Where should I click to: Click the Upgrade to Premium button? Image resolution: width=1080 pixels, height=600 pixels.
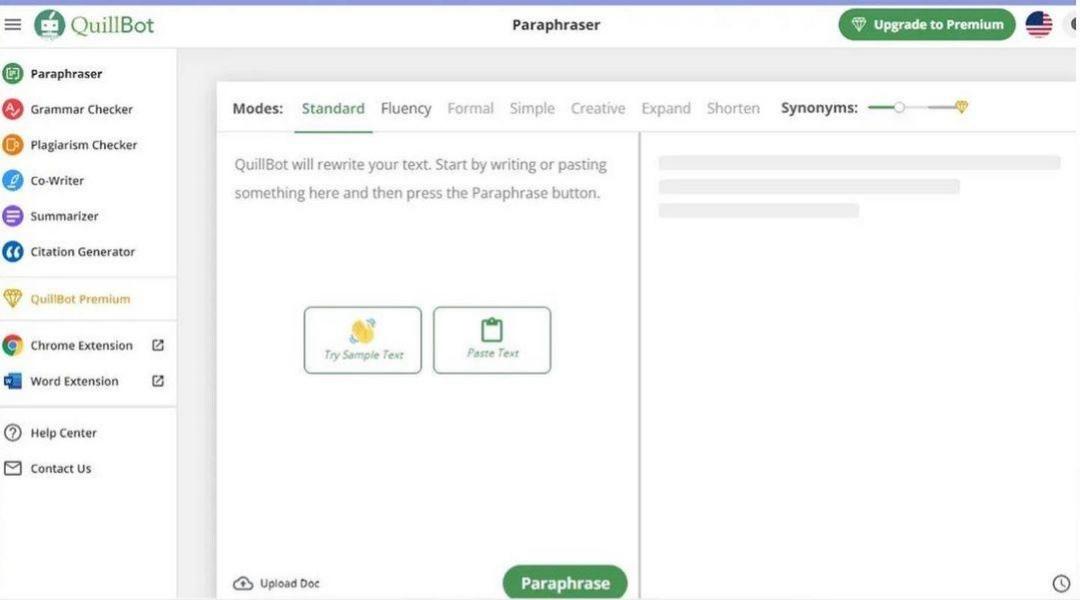click(x=927, y=25)
